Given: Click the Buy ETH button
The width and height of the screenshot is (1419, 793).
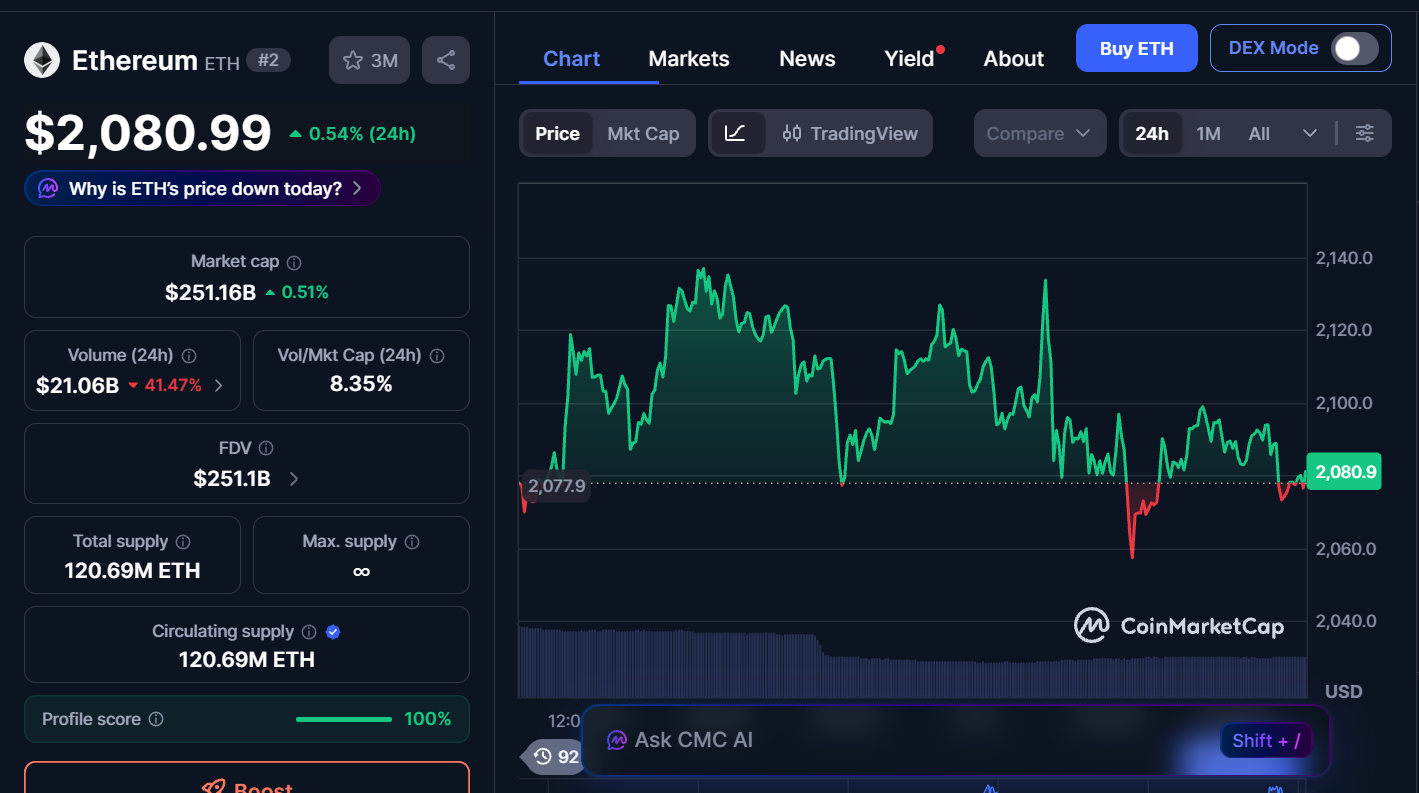Looking at the screenshot, I should tap(1136, 47).
